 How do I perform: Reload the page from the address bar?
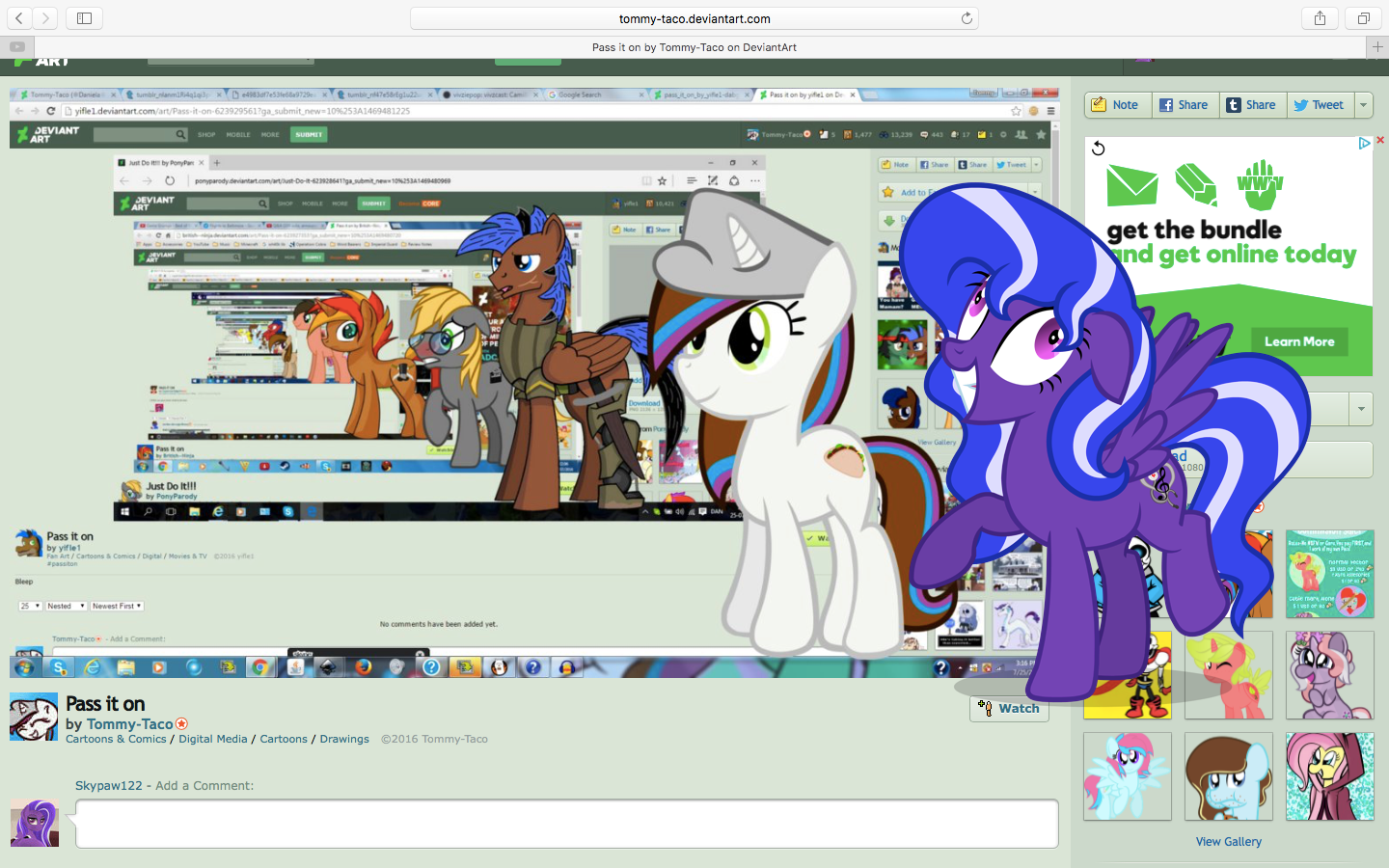pyautogui.click(x=967, y=18)
